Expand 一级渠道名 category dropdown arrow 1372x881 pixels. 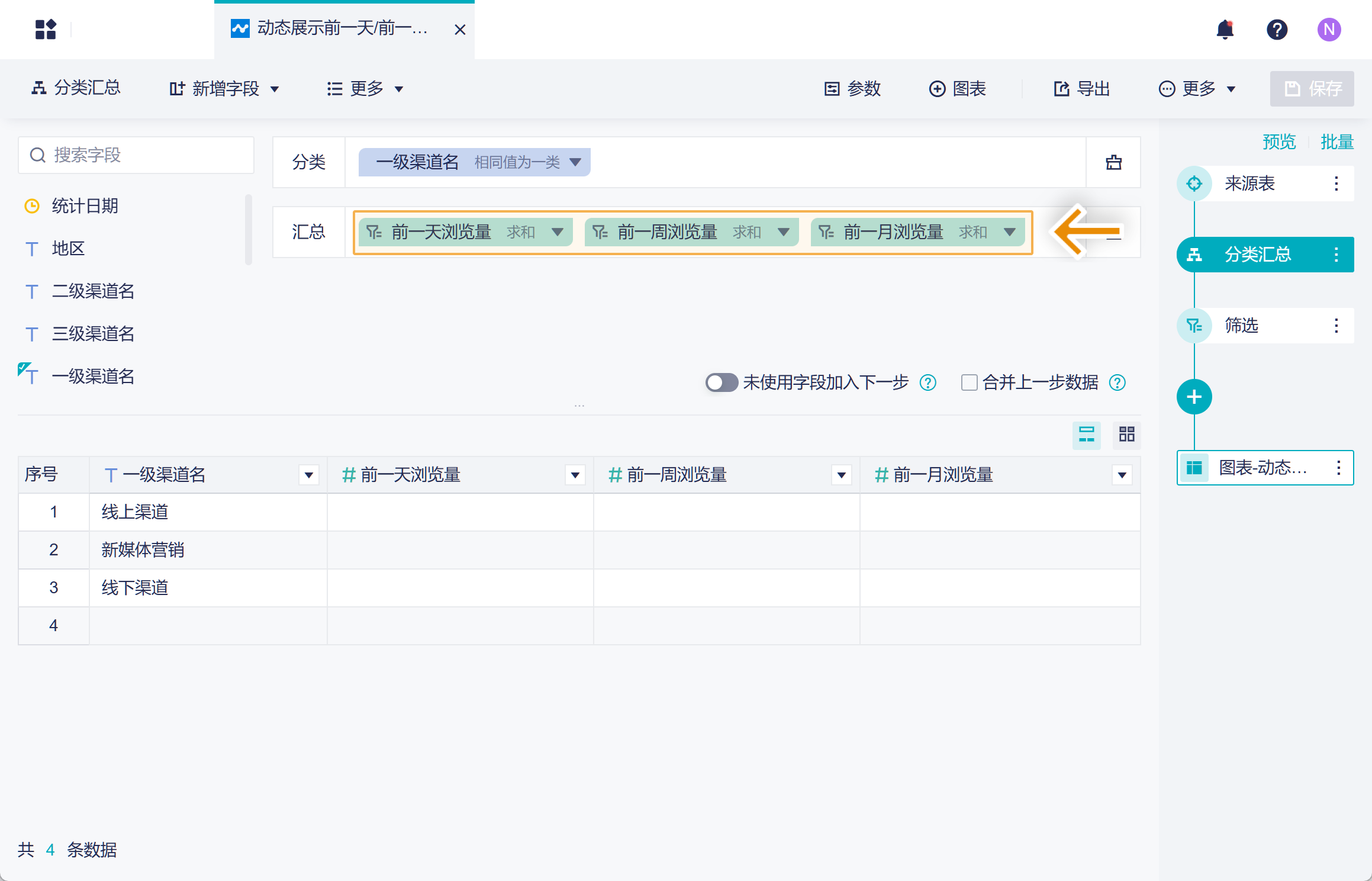point(575,162)
